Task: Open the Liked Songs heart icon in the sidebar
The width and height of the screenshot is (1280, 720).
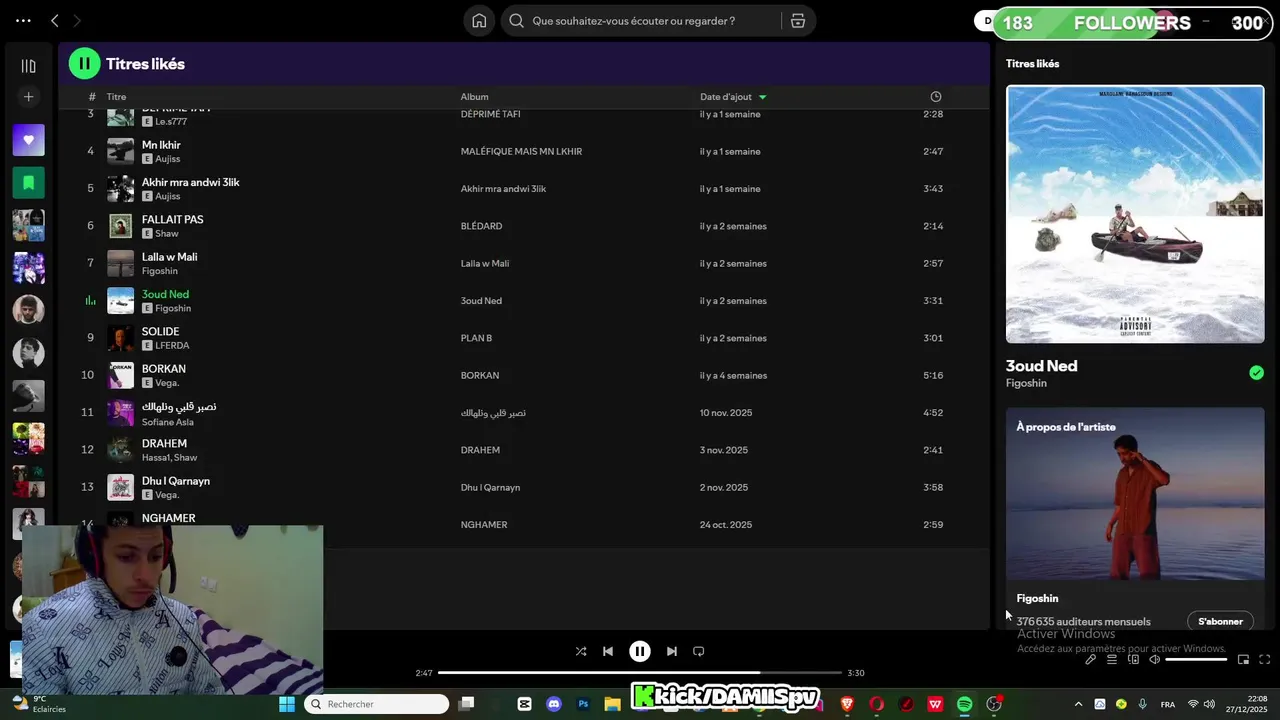Action: [28, 140]
